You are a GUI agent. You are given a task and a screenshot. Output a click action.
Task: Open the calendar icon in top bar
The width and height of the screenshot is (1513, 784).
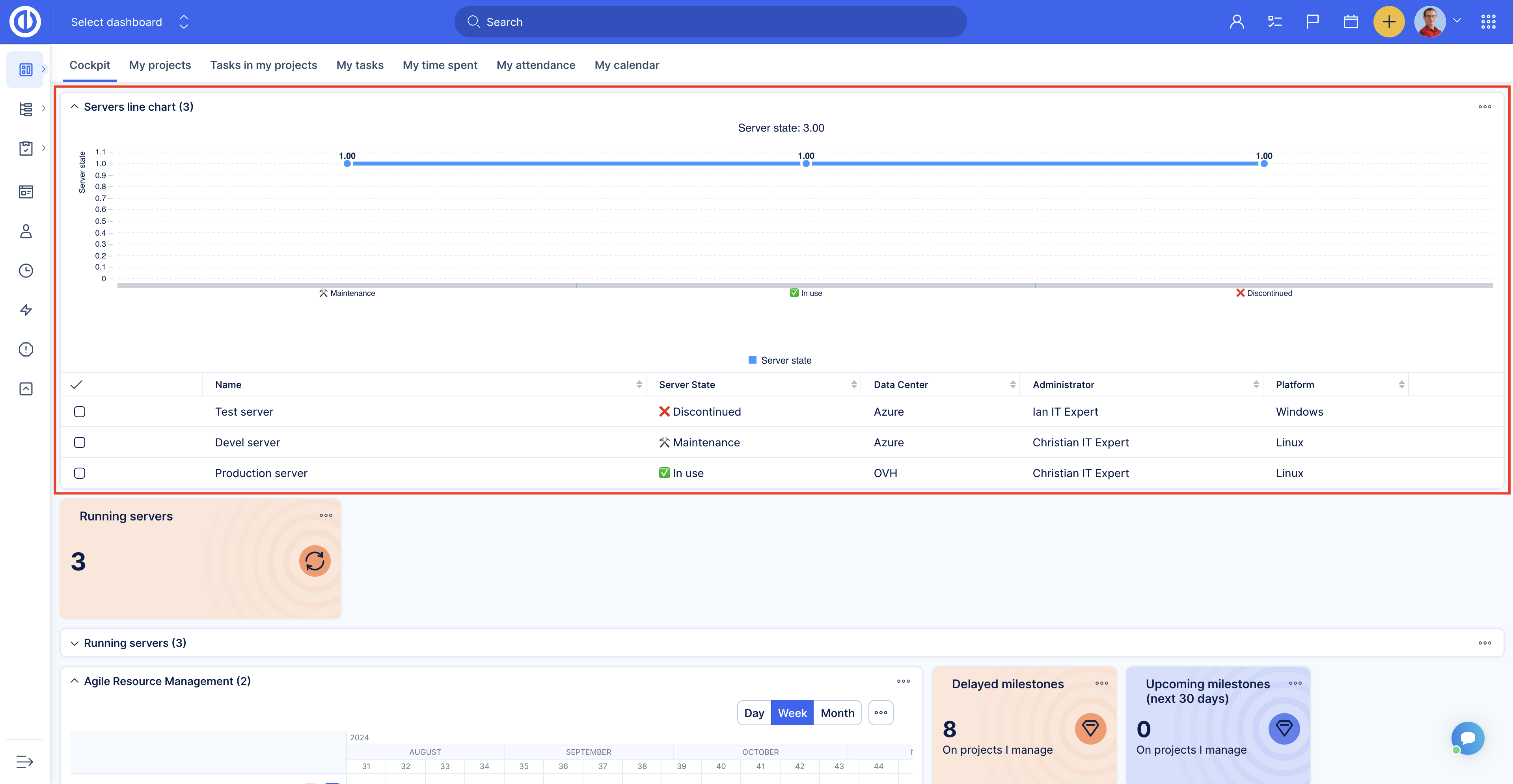pos(1350,22)
